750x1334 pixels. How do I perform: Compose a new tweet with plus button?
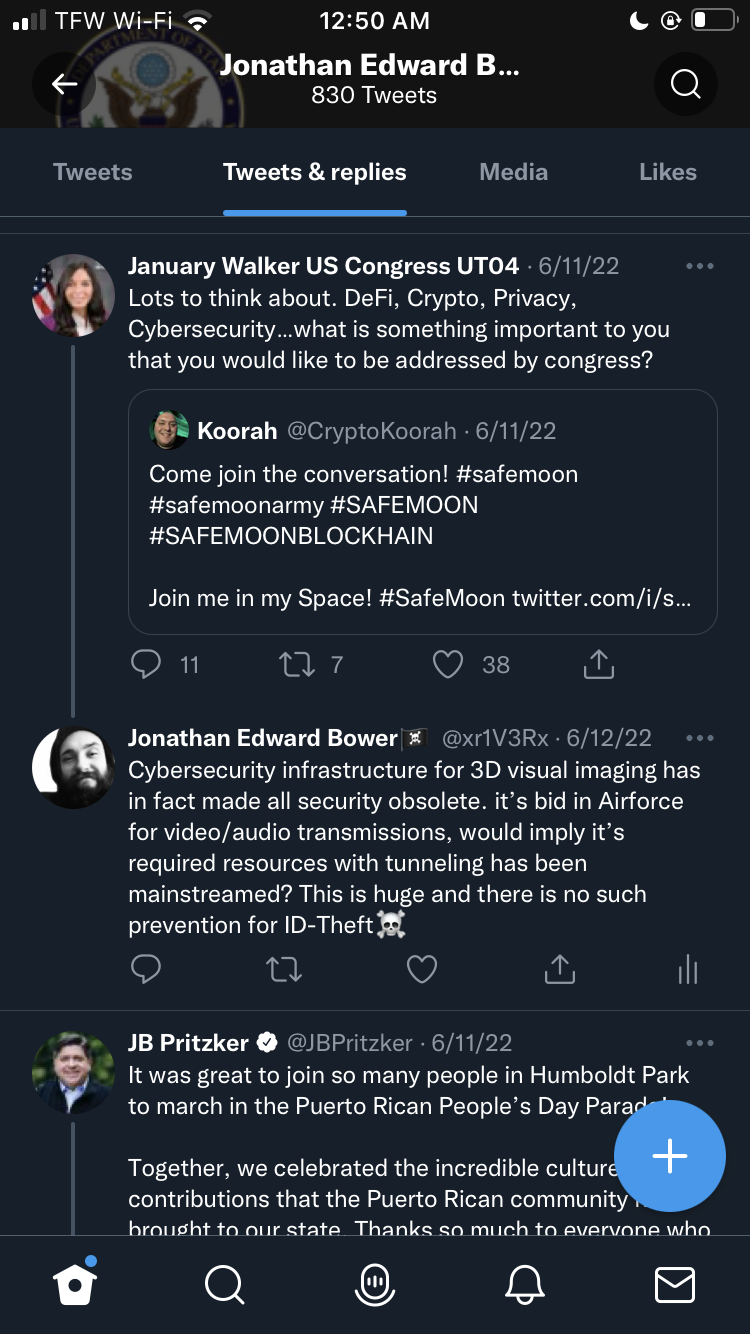669,1156
